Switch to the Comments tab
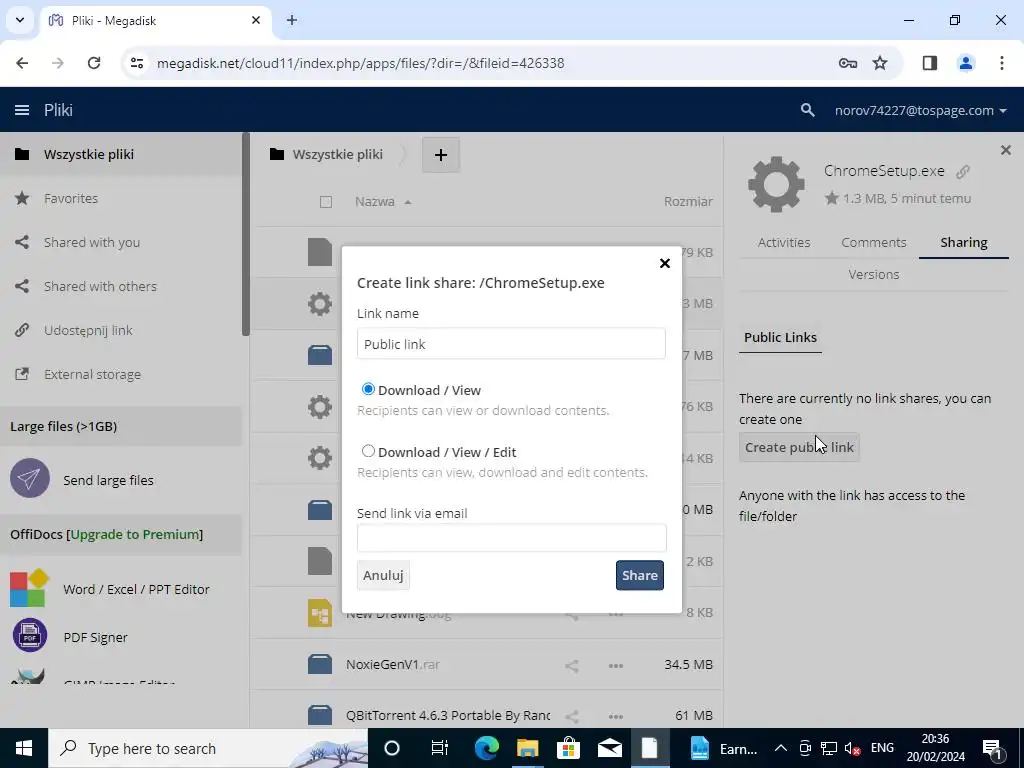Screen dimensions: 1024x768 873,242
